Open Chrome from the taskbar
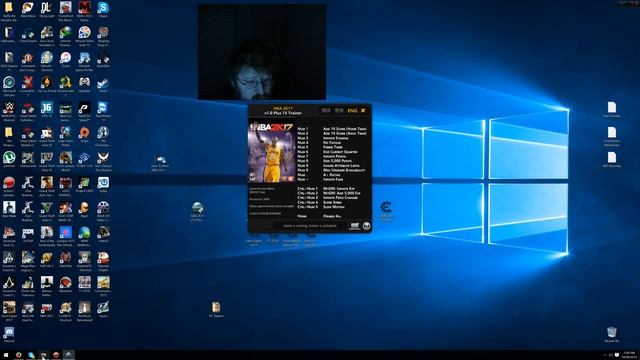Viewport: 640px width, 360px height. click(18, 355)
